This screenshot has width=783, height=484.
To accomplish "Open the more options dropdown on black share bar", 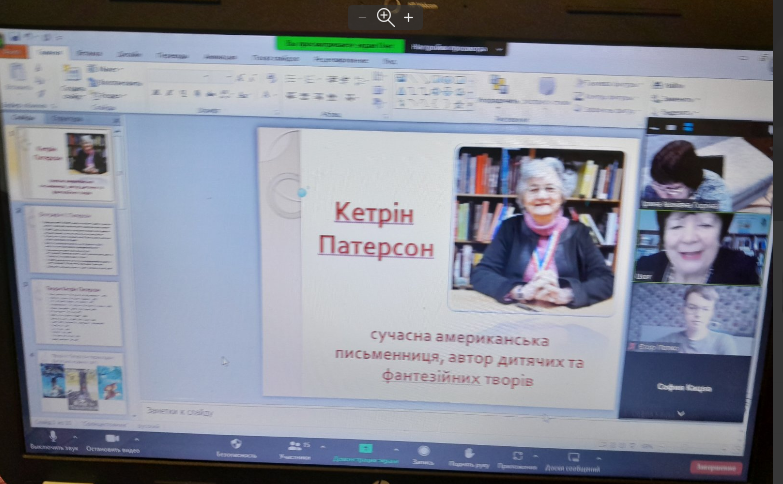I will coord(499,49).
